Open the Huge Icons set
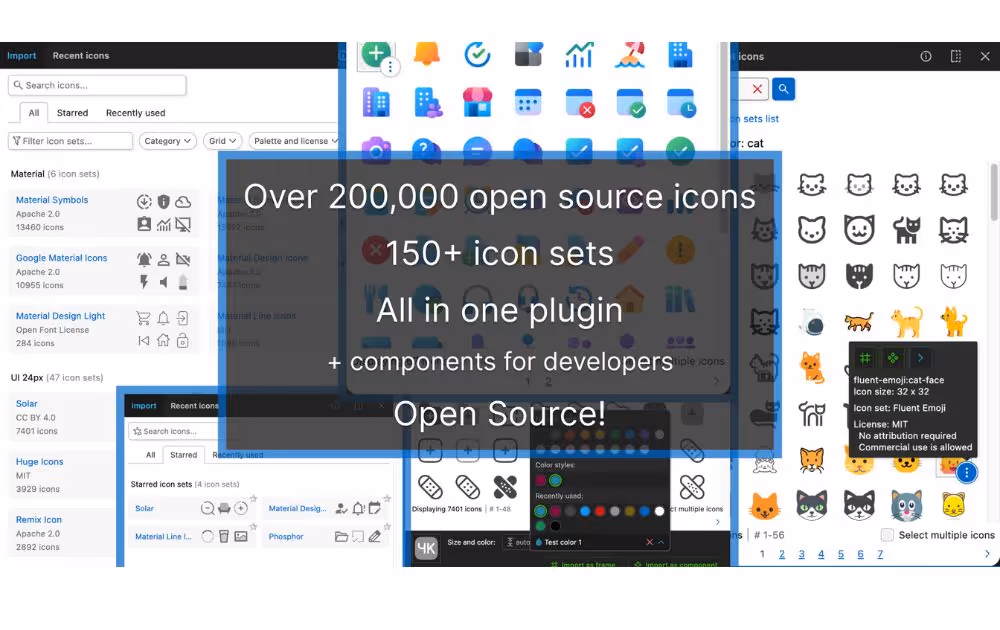 [x=40, y=462]
